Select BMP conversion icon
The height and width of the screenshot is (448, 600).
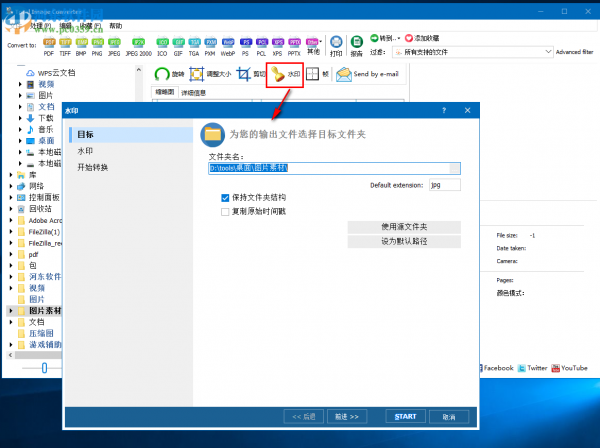81,46
